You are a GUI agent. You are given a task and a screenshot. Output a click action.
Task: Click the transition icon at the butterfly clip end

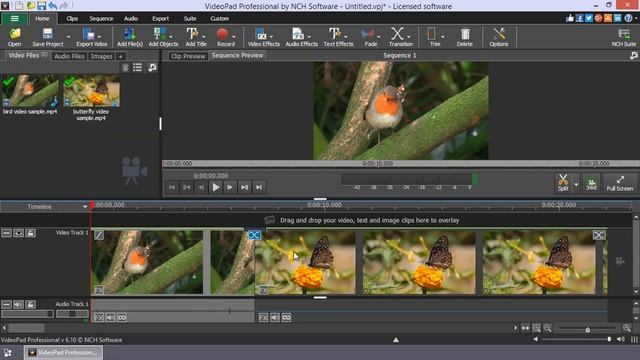[x=599, y=235]
